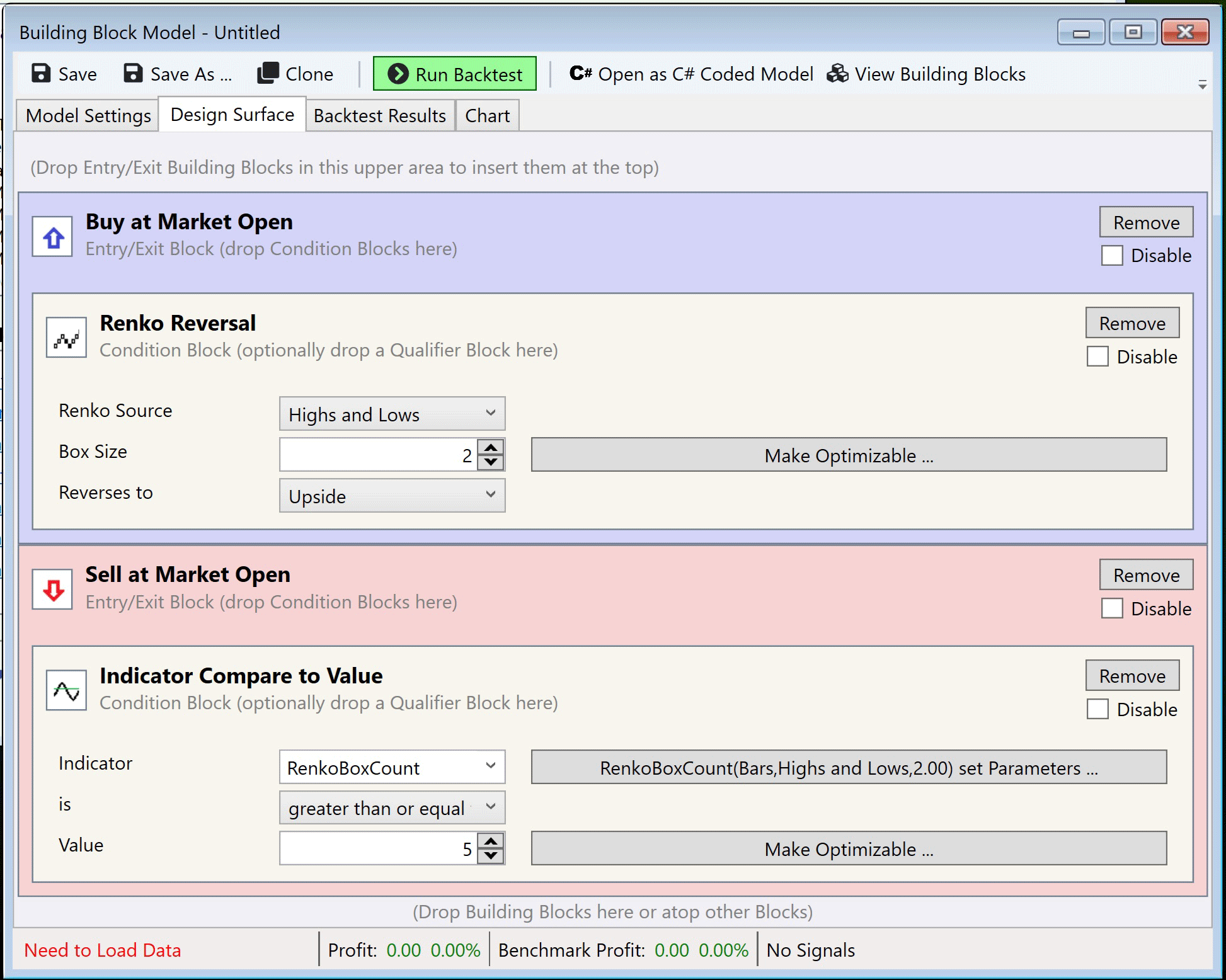Screen dimensions: 1226x980
Task: Decrease the Value stepper
Action: (491, 856)
